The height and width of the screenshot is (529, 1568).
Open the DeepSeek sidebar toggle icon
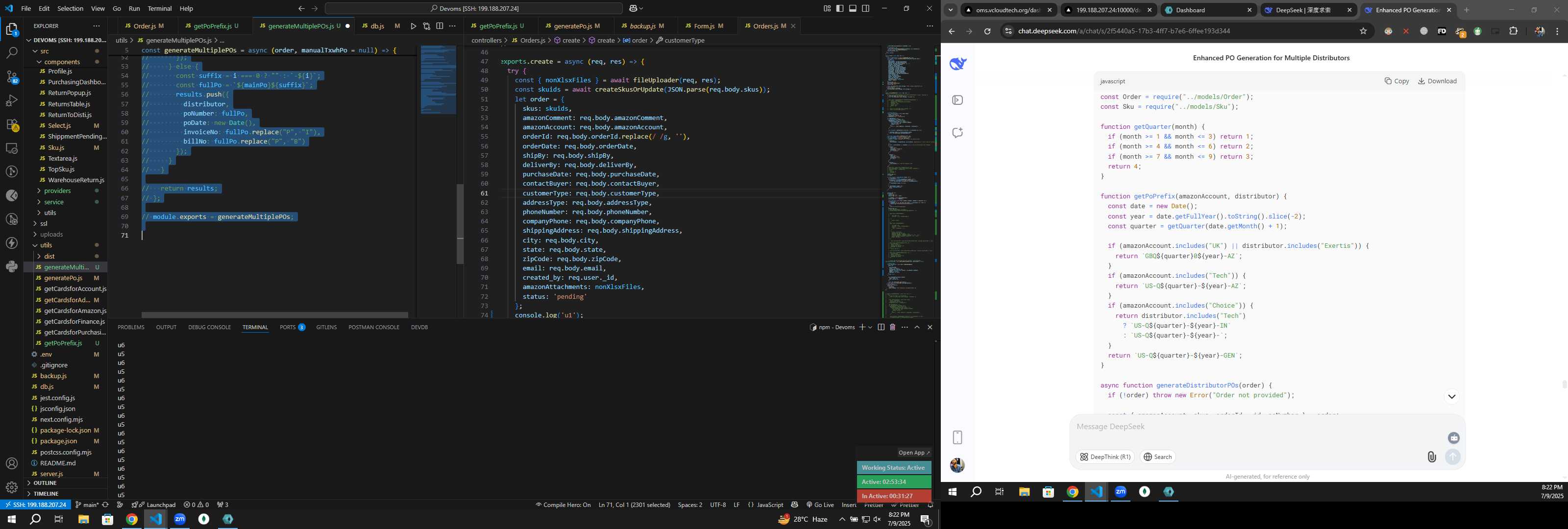(957, 100)
